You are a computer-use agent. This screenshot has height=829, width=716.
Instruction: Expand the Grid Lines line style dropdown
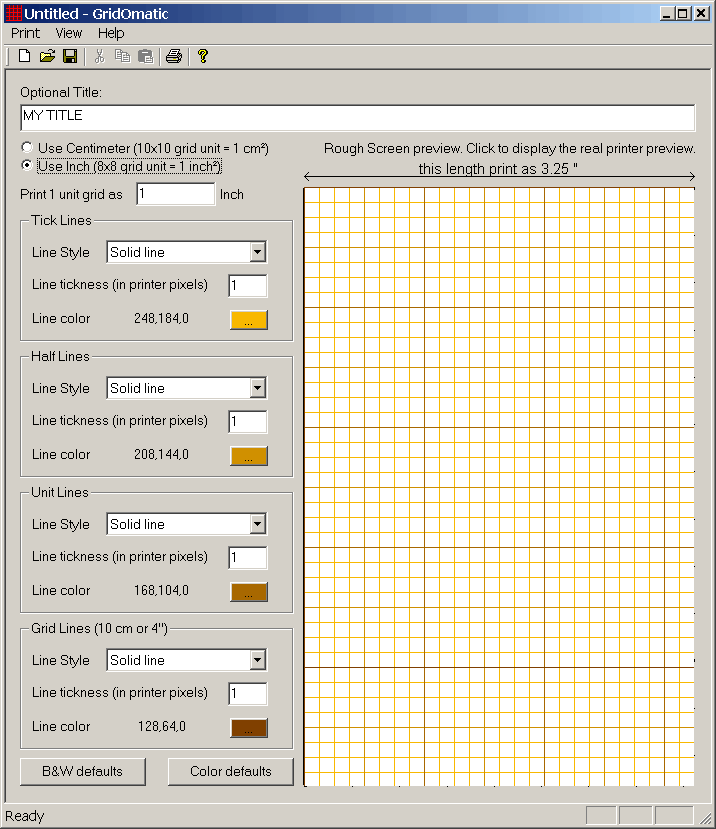257,661
